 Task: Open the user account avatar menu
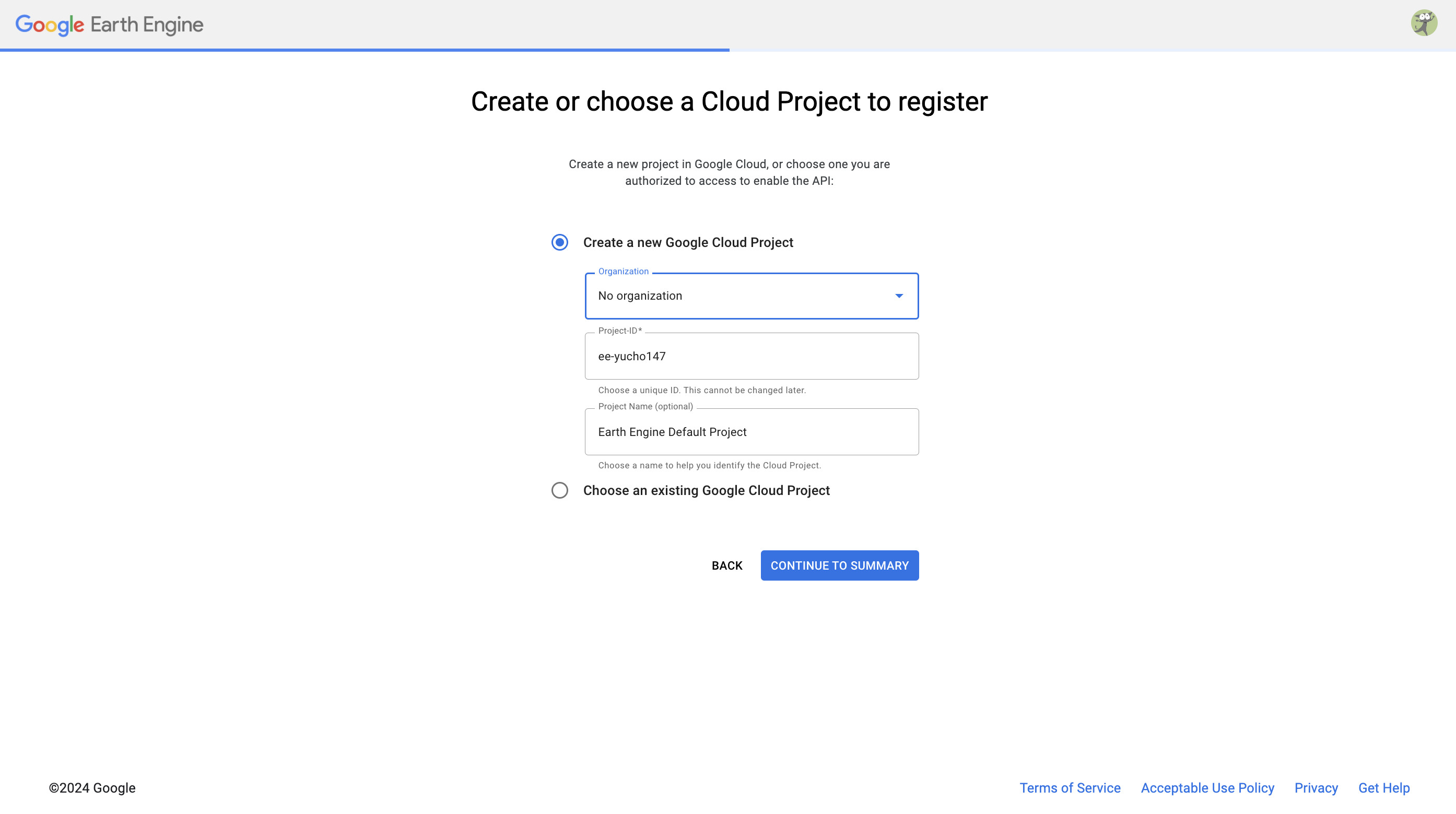point(1424,23)
